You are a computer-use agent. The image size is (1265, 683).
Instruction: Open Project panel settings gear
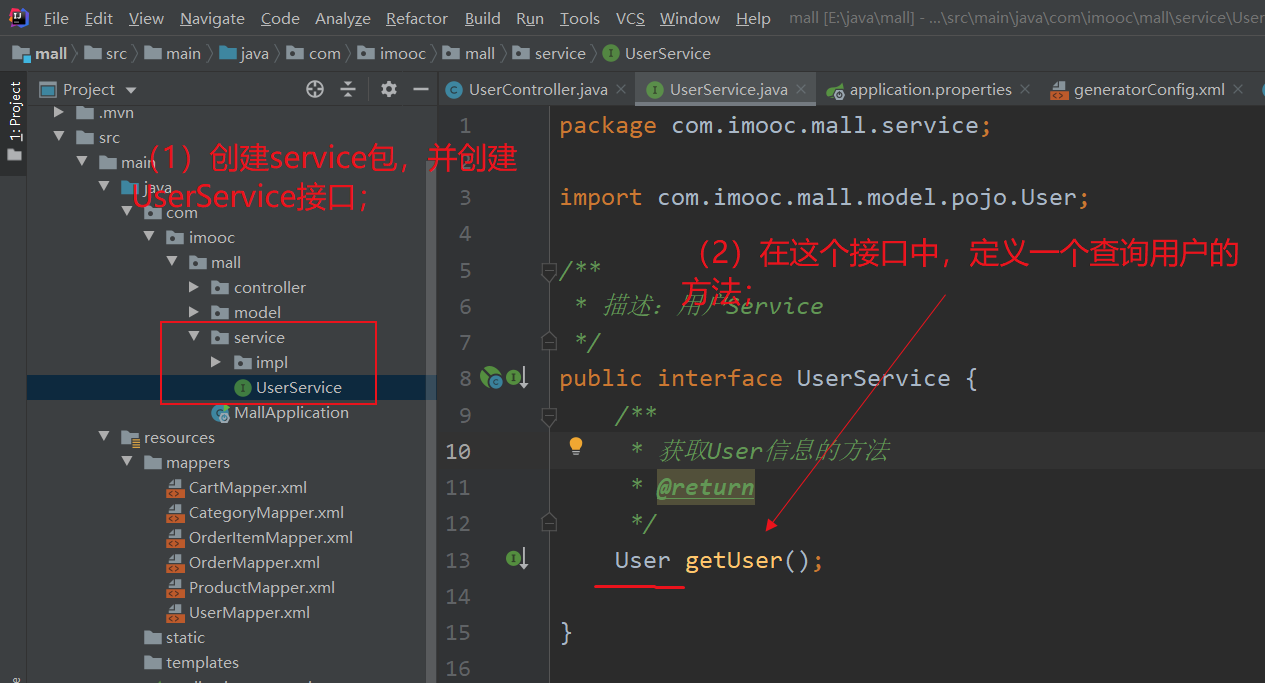[x=389, y=89]
